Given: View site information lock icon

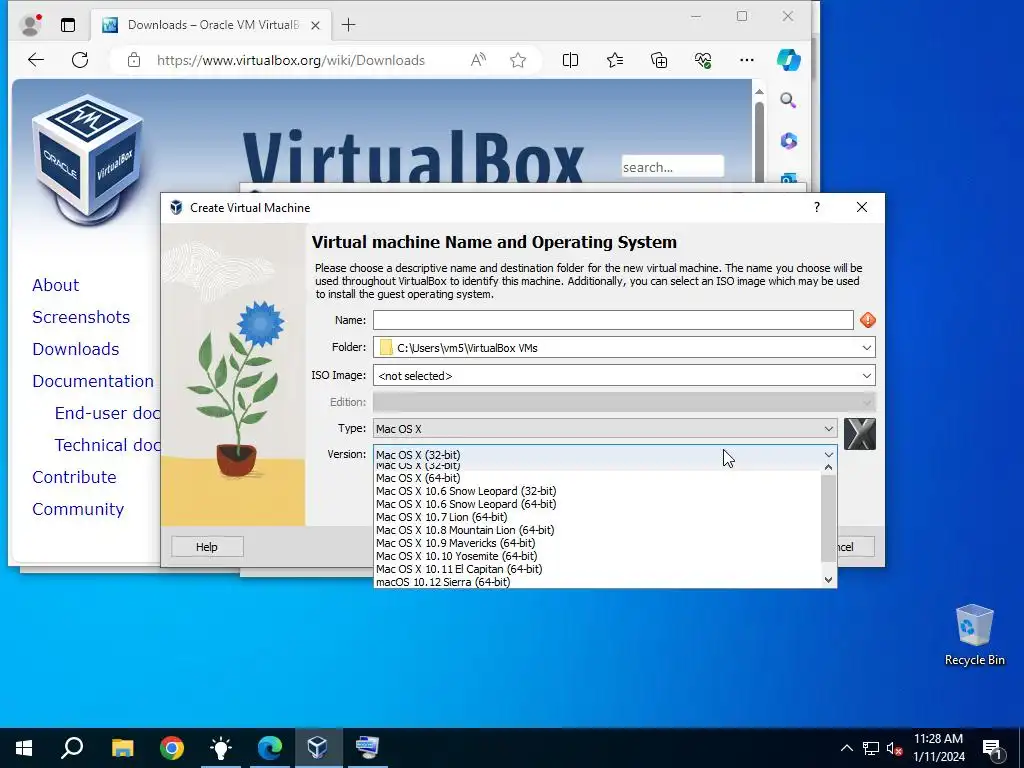Looking at the screenshot, I should pos(134,60).
